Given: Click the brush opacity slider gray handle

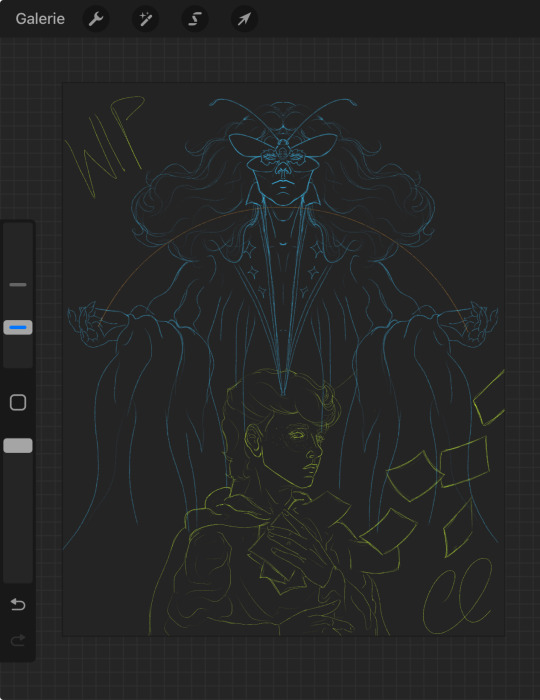Looking at the screenshot, I should 18,446.
